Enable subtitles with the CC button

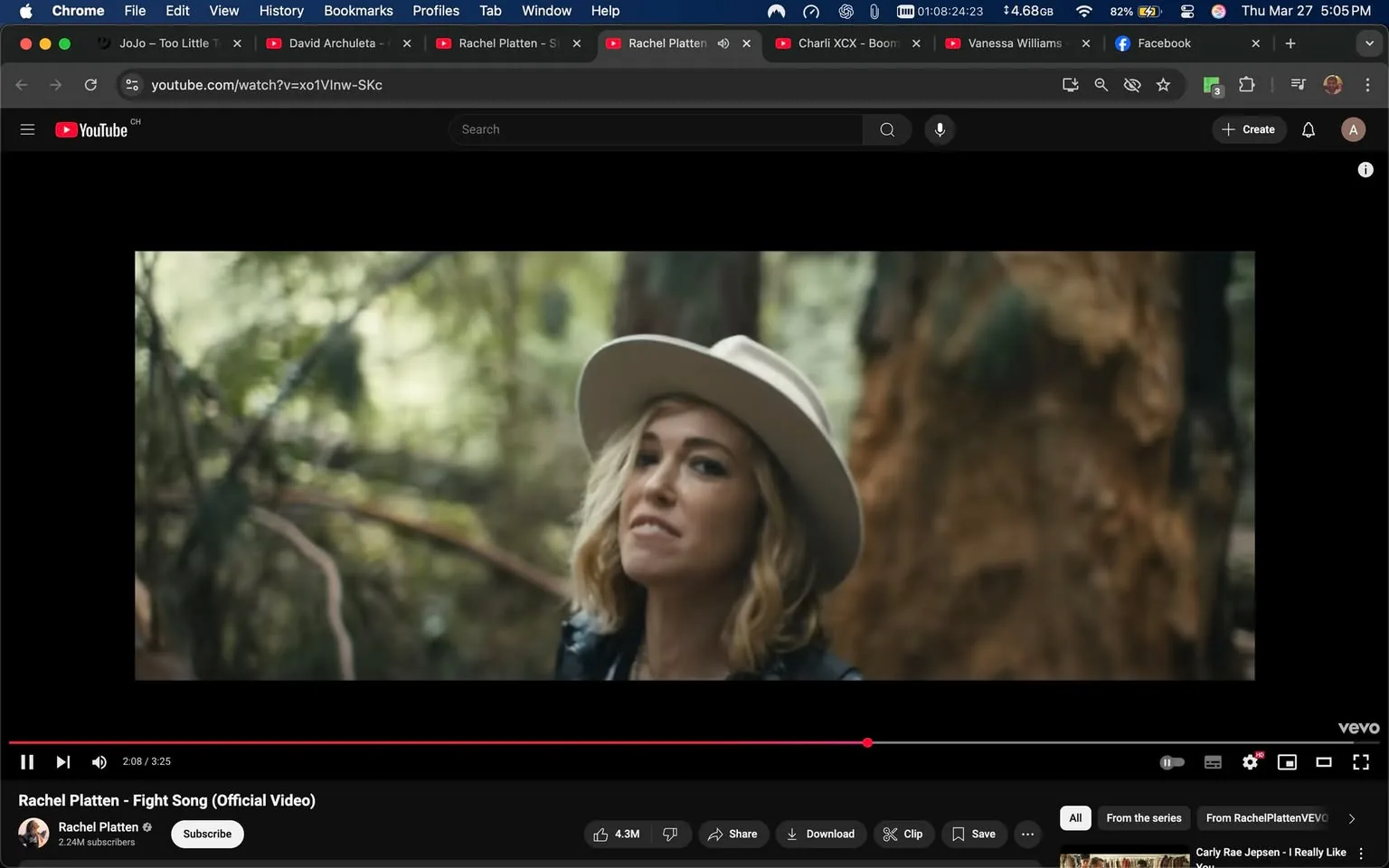pyautogui.click(x=1213, y=761)
